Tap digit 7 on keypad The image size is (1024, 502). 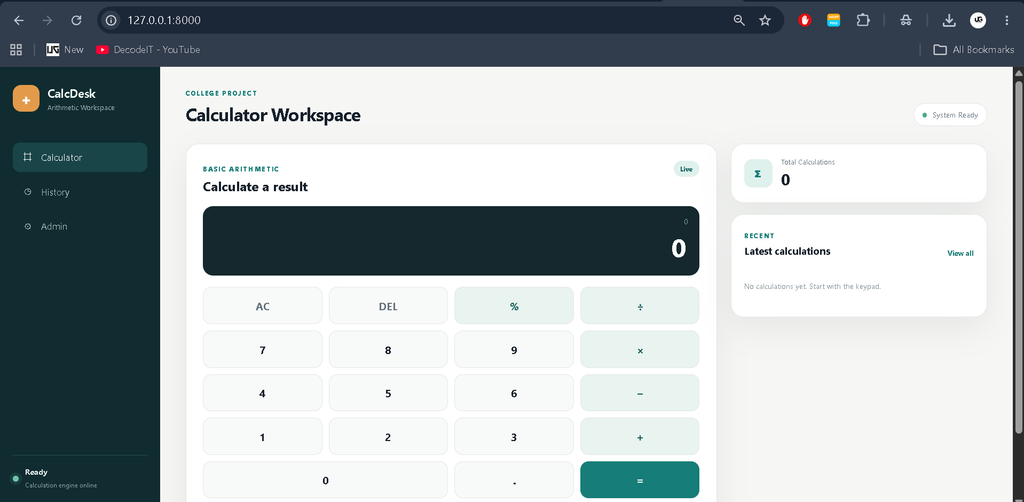click(263, 350)
